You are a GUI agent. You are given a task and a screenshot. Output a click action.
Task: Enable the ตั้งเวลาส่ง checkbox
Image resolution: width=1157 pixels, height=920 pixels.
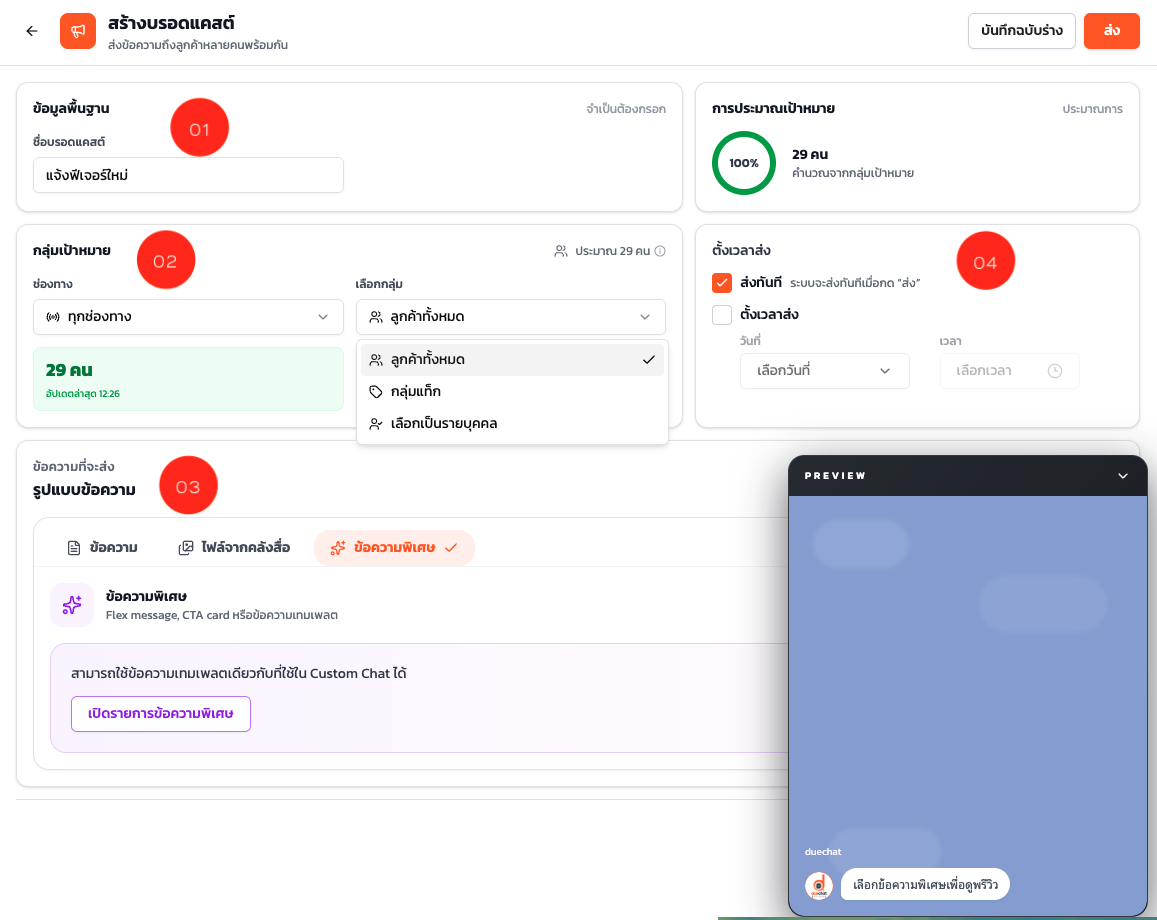pyautogui.click(x=722, y=314)
